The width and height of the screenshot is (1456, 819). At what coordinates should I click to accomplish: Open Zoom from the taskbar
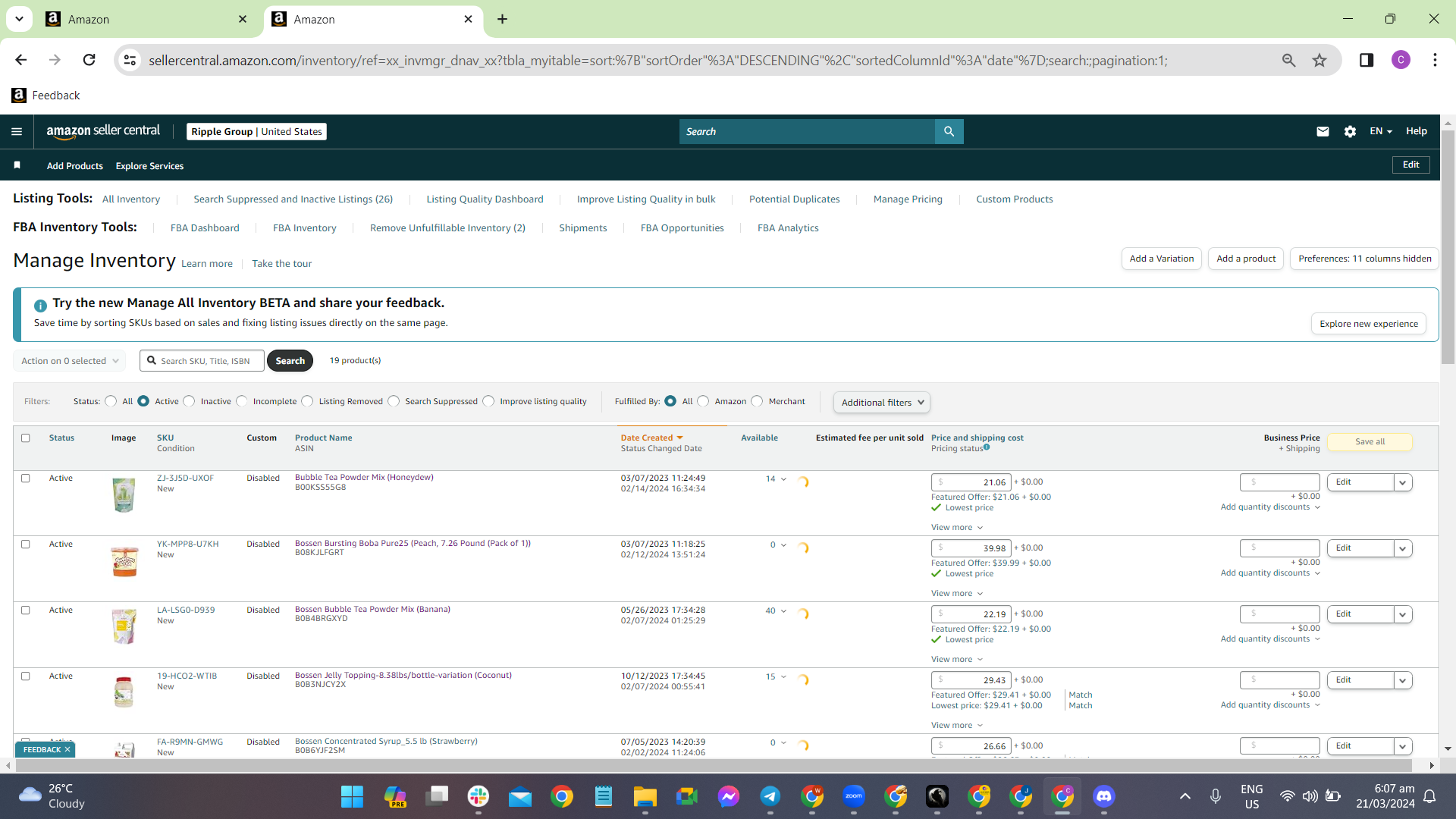(x=854, y=796)
